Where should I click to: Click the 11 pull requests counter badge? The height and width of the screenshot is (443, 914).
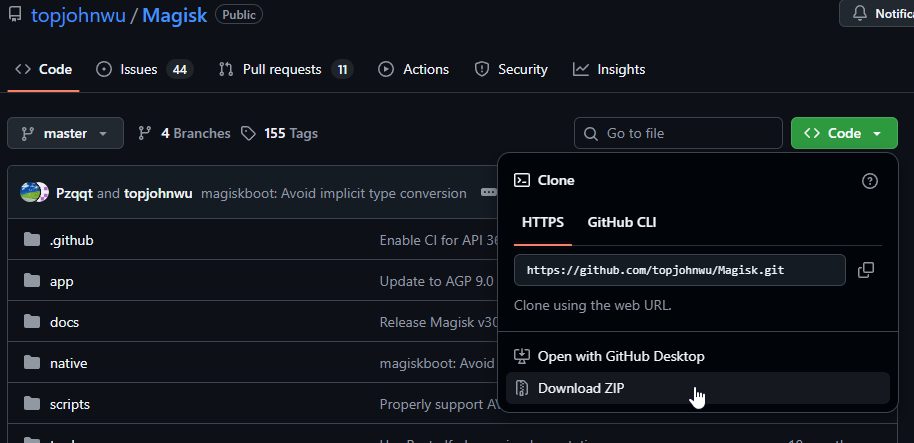point(342,70)
